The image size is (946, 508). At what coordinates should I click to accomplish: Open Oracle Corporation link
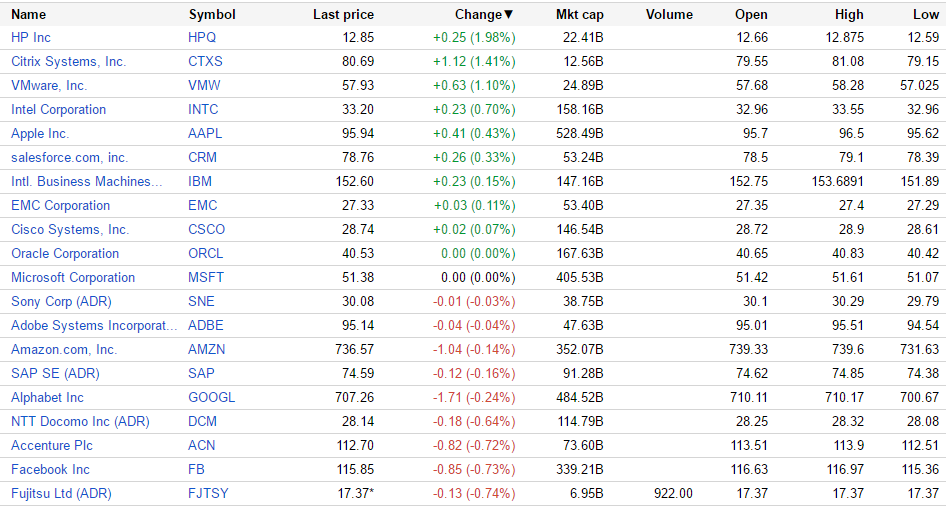tap(65, 253)
